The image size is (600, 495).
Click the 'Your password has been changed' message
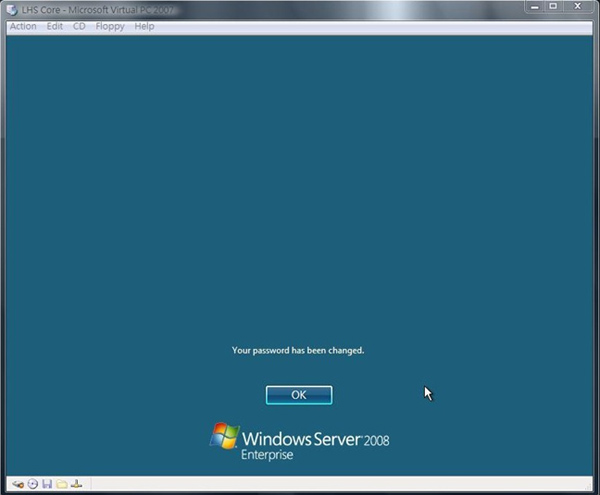point(298,350)
